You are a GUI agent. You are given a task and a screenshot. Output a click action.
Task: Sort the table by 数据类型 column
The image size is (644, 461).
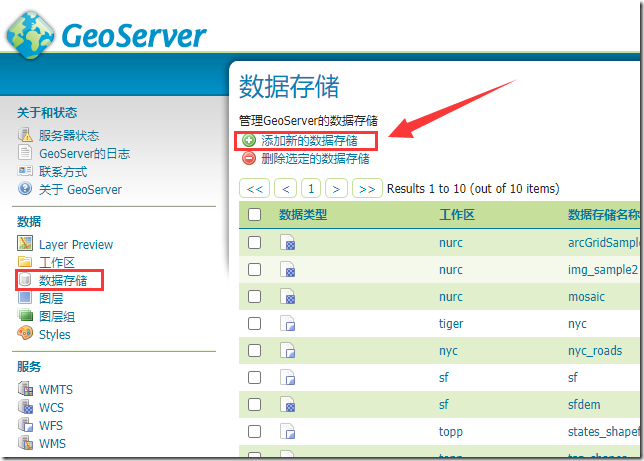(x=303, y=214)
